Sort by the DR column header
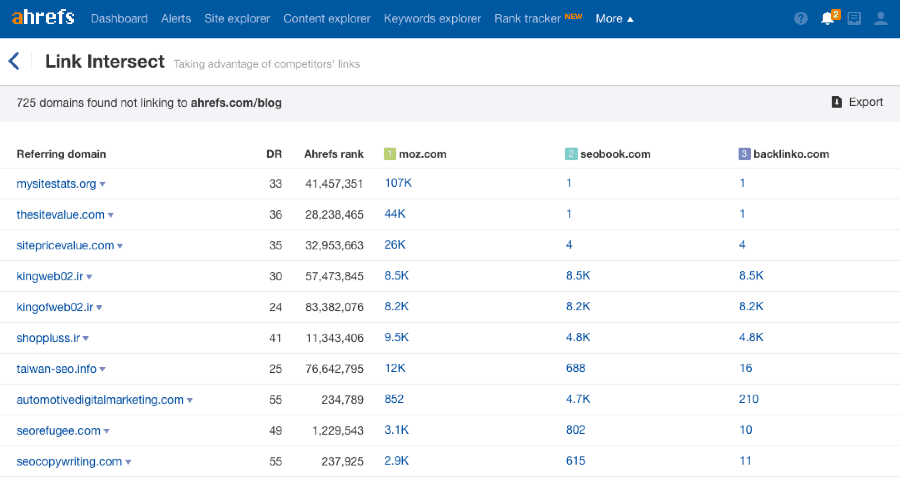The height and width of the screenshot is (482, 900). [273, 154]
